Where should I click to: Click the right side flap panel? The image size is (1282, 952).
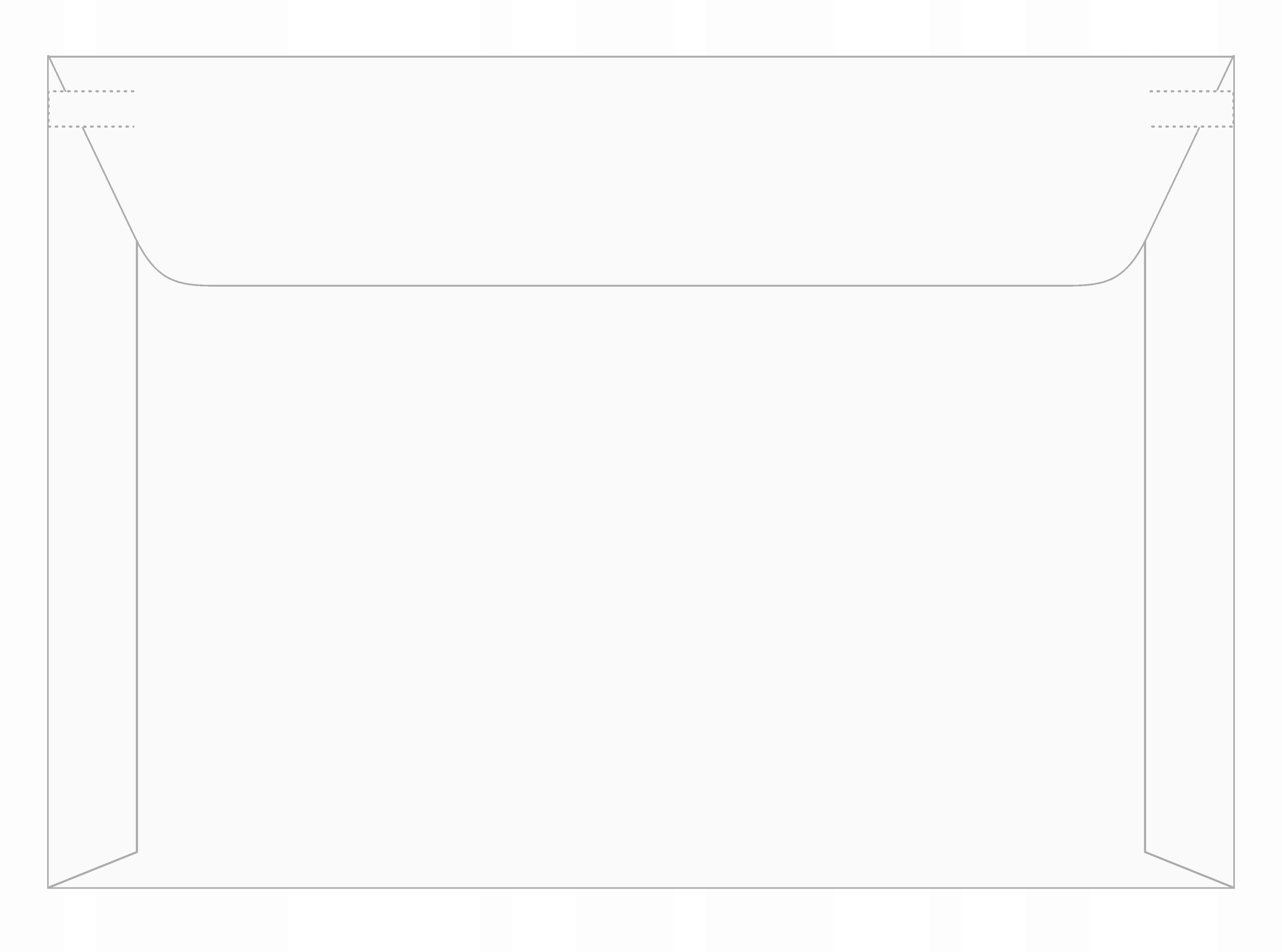coord(1189,519)
